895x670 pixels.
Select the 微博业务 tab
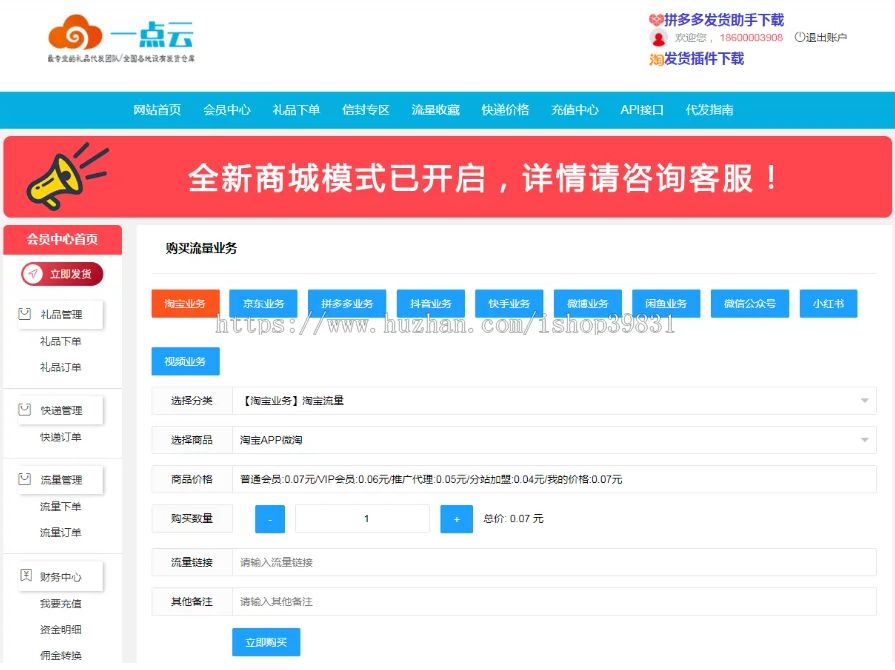(588, 304)
